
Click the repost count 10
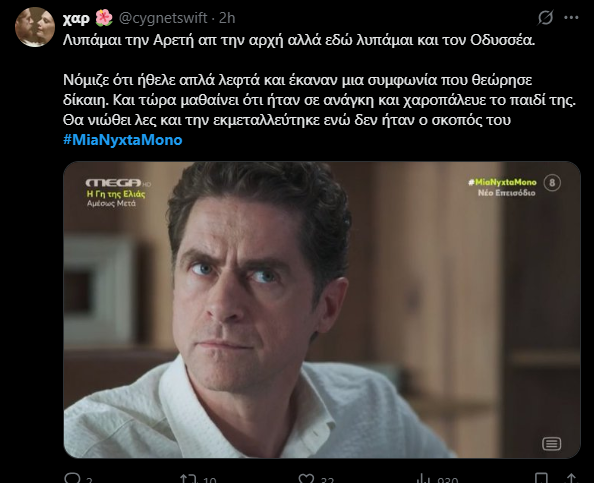pos(209,480)
